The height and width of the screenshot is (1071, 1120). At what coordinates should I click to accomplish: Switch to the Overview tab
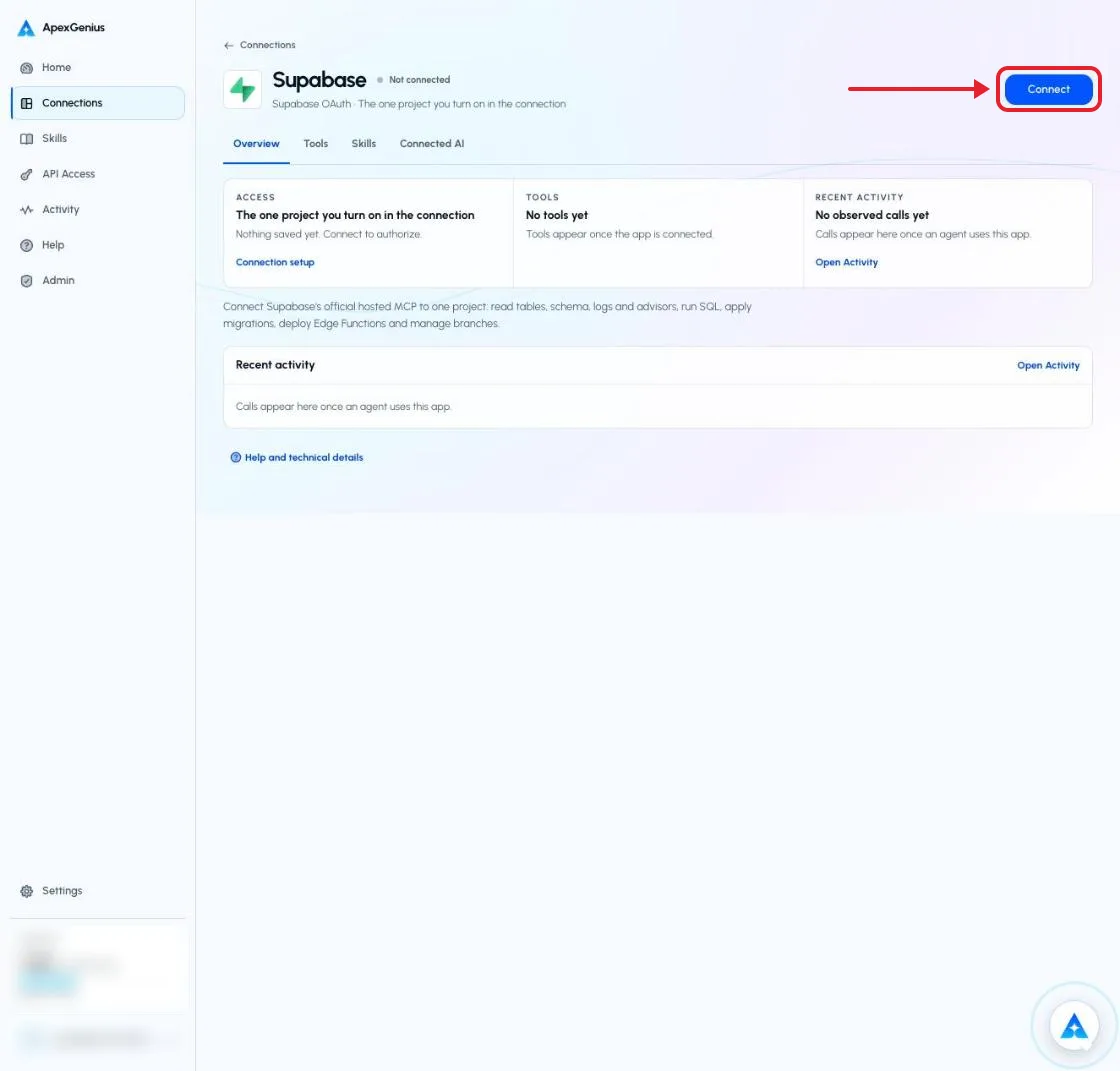point(256,144)
